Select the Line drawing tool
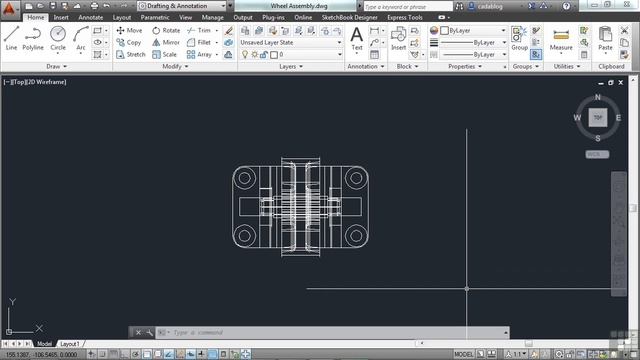 [x=11, y=38]
